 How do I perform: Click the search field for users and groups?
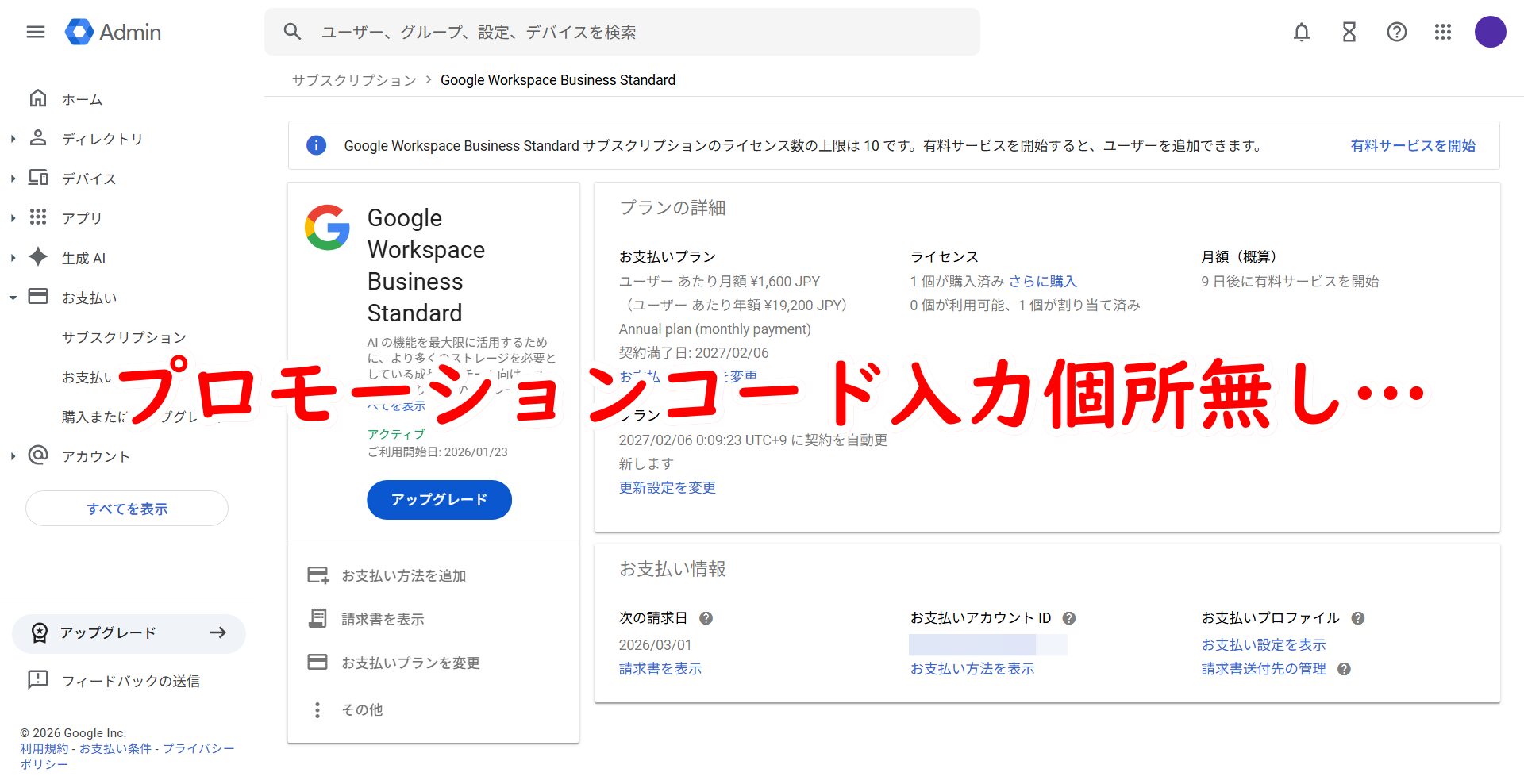click(635, 32)
